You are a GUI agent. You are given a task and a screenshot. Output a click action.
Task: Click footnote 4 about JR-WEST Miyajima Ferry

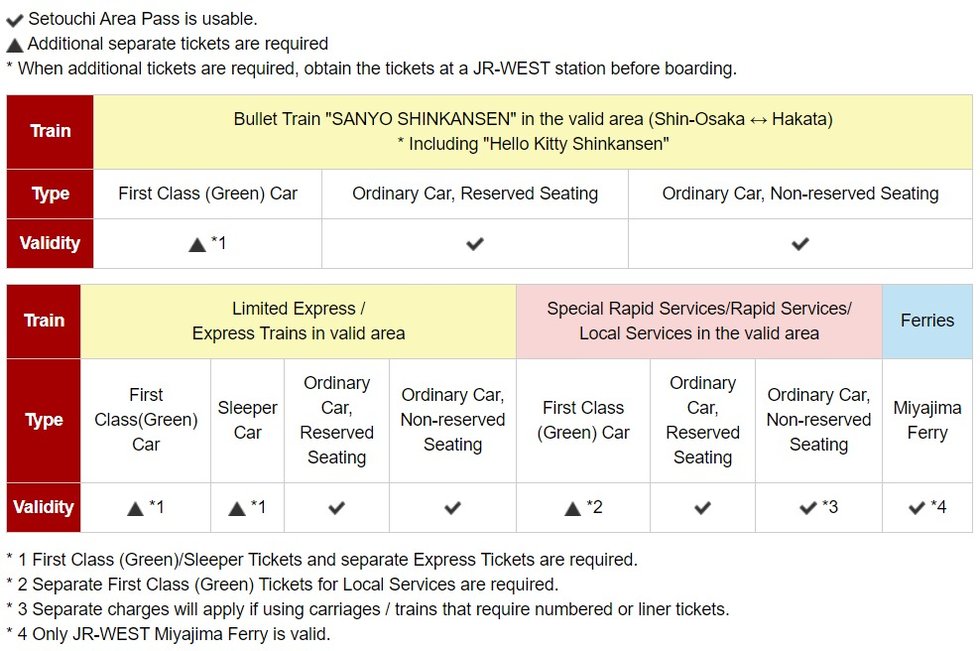(168, 634)
